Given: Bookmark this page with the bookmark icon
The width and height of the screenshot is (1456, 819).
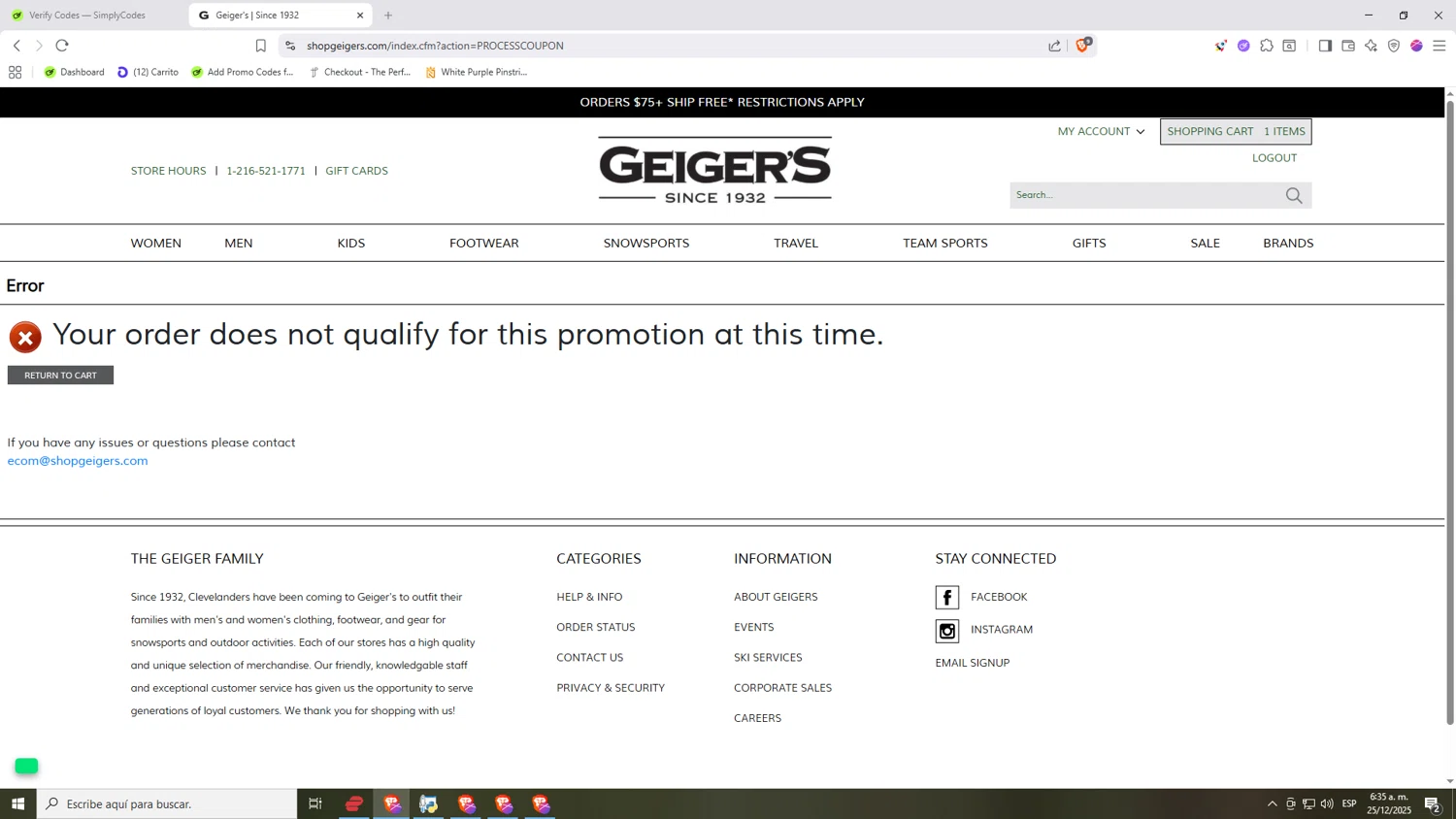Looking at the screenshot, I should point(260,46).
